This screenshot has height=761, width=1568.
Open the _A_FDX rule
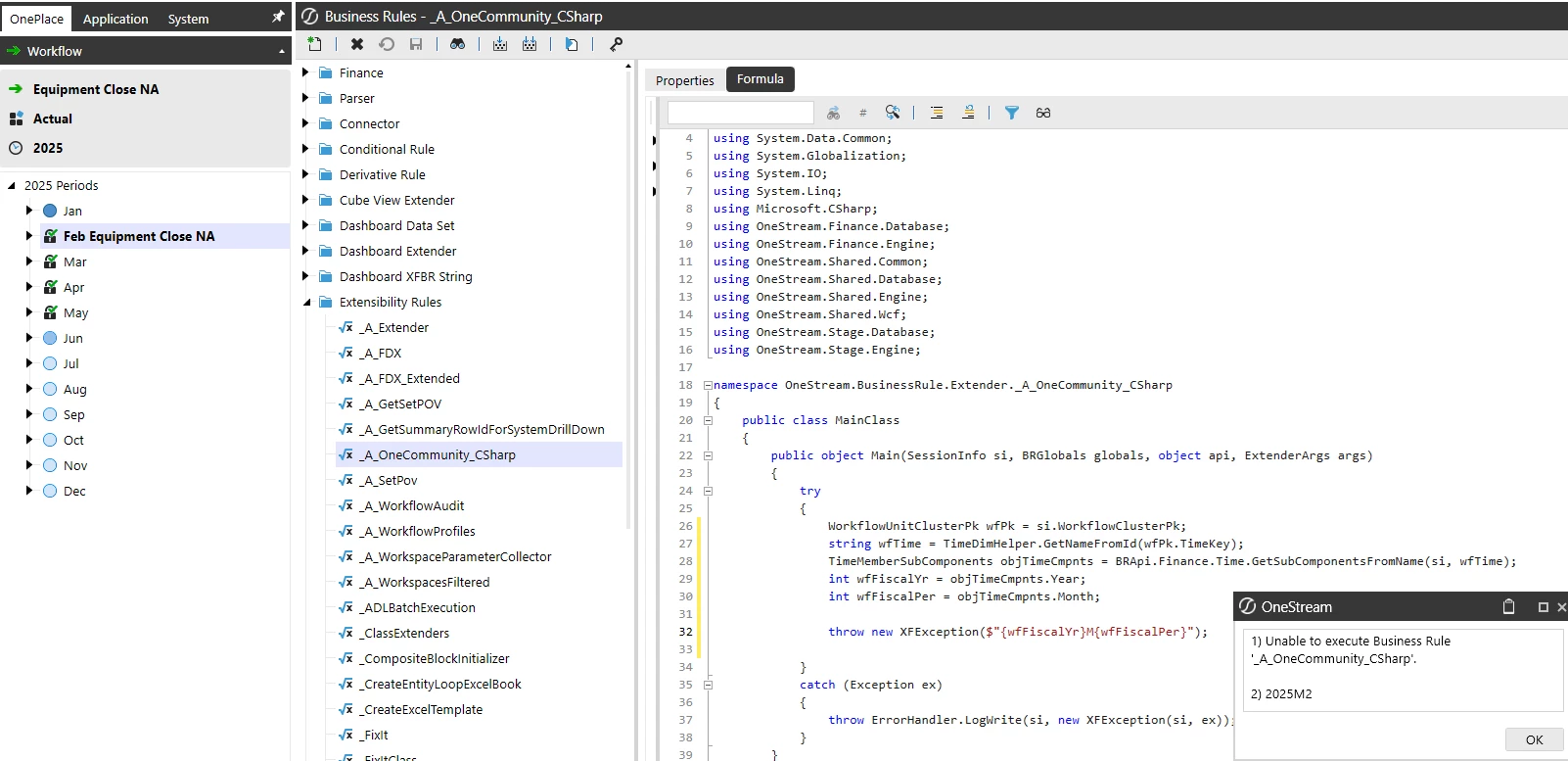(x=380, y=353)
